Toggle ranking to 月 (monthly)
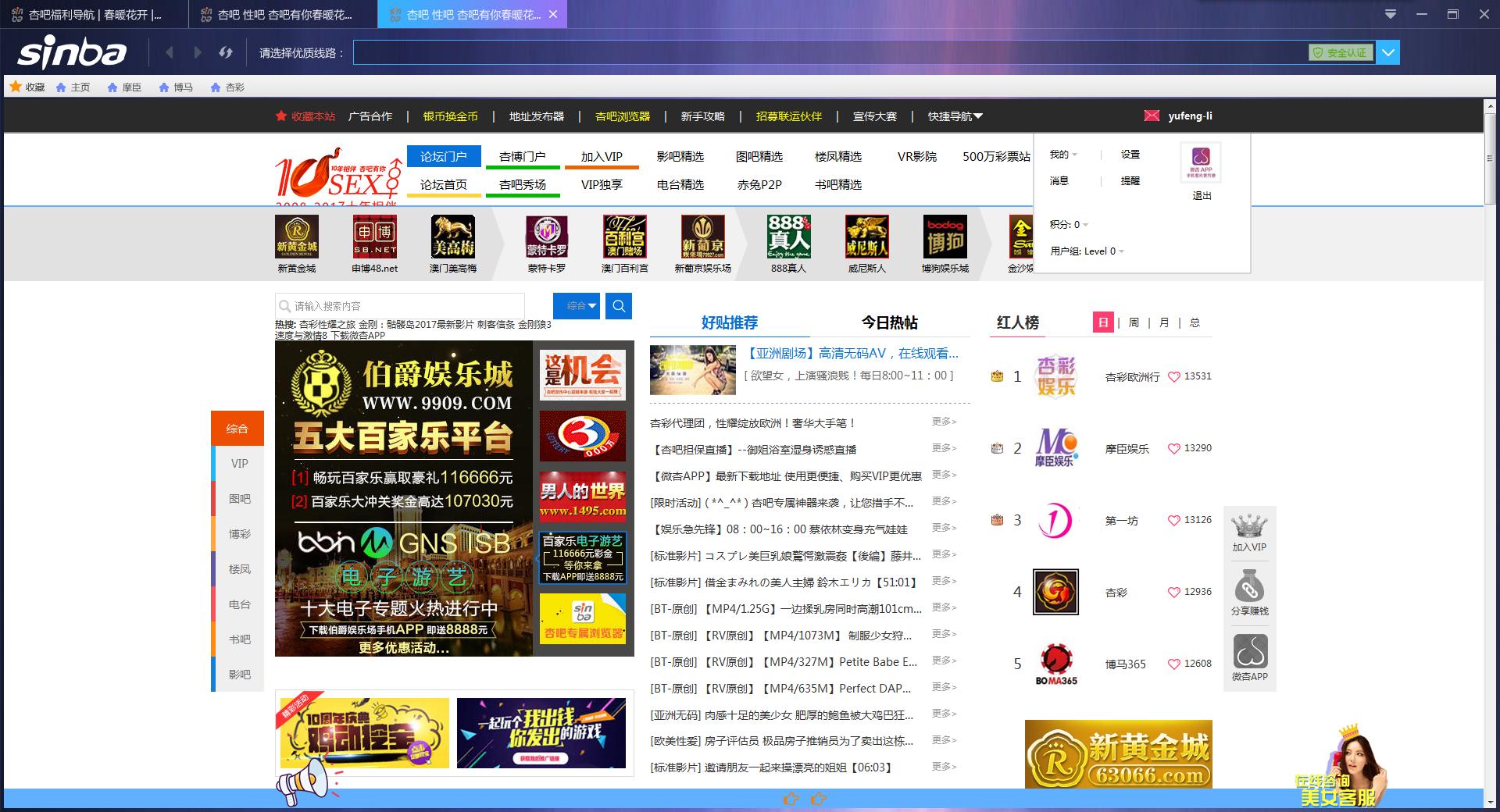The image size is (1500, 812). pyautogui.click(x=1164, y=322)
